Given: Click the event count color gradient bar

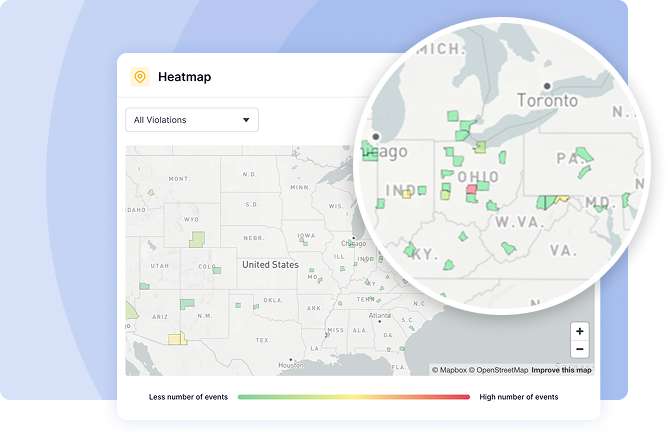Looking at the screenshot, I should pyautogui.click(x=354, y=397).
